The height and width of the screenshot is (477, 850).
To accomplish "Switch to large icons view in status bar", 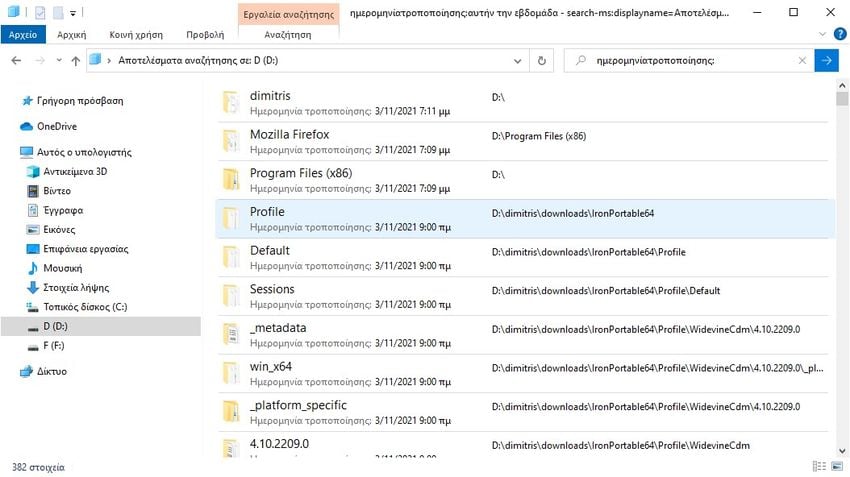I will click(836, 467).
